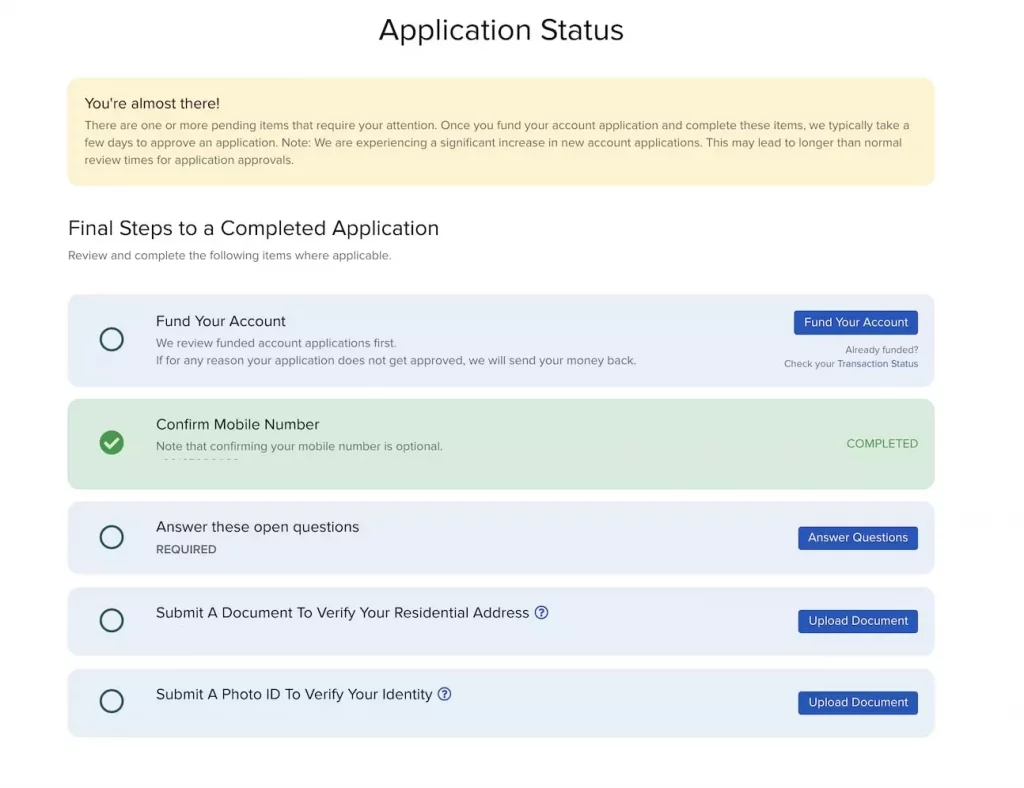Click the blue Fund Your Account button
This screenshot has width=1024, height=788.
pos(855,322)
